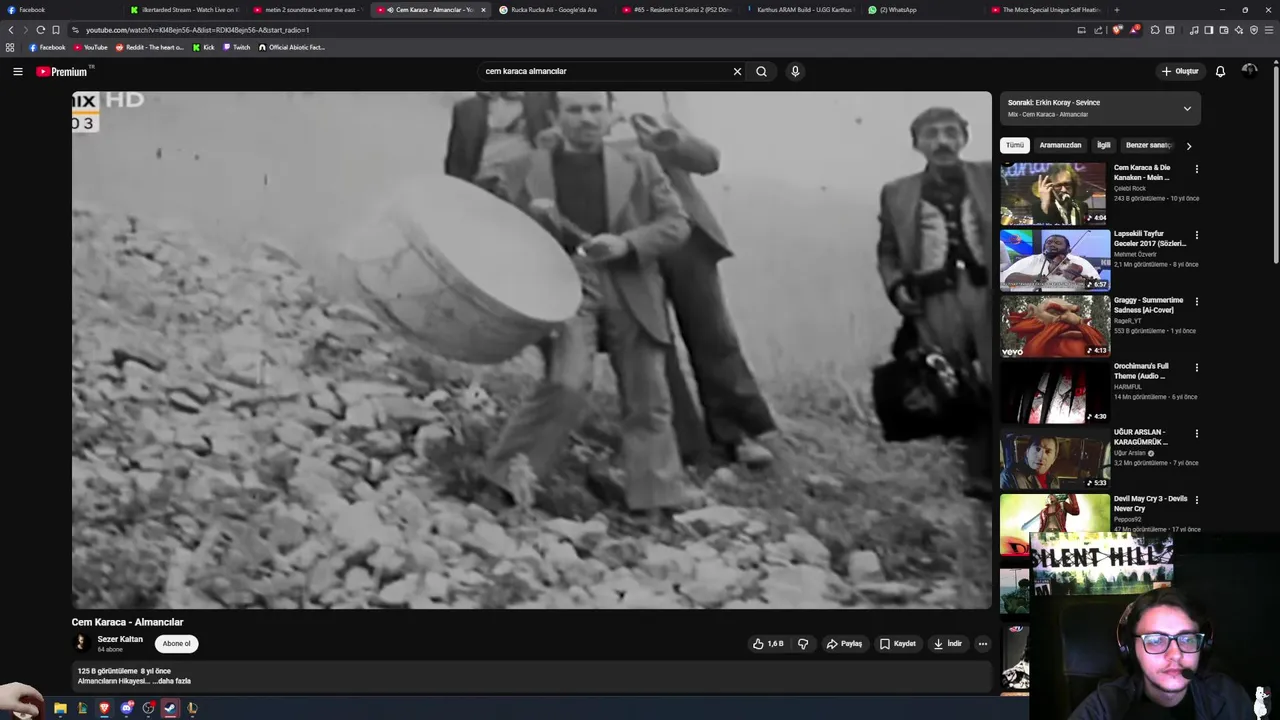This screenshot has height=720, width=1280.
Task: Open the Orochimaru's Full Theme thumbnail
Action: pyautogui.click(x=1055, y=392)
